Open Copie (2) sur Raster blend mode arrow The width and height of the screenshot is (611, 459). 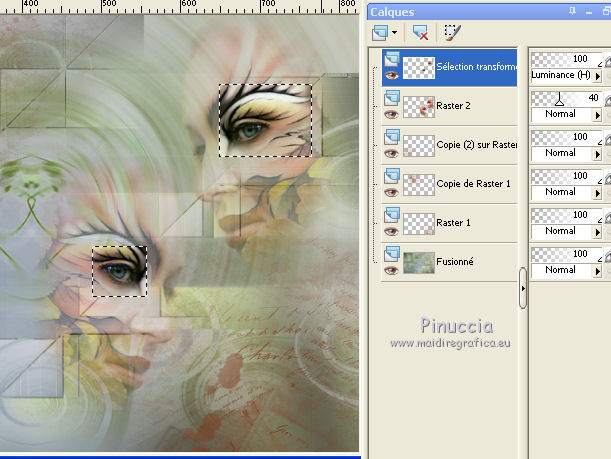click(597, 154)
